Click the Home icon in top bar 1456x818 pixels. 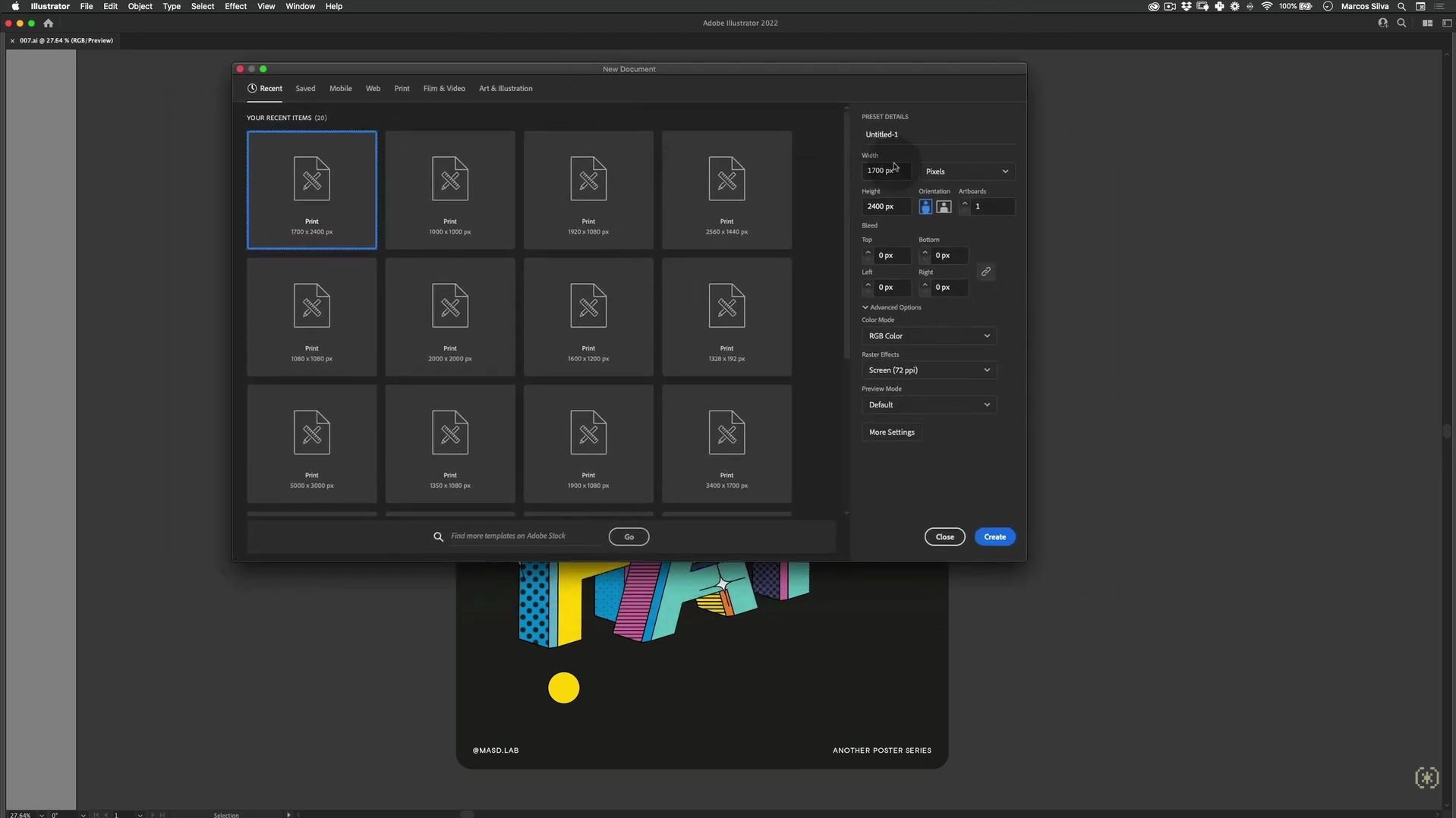(x=49, y=24)
